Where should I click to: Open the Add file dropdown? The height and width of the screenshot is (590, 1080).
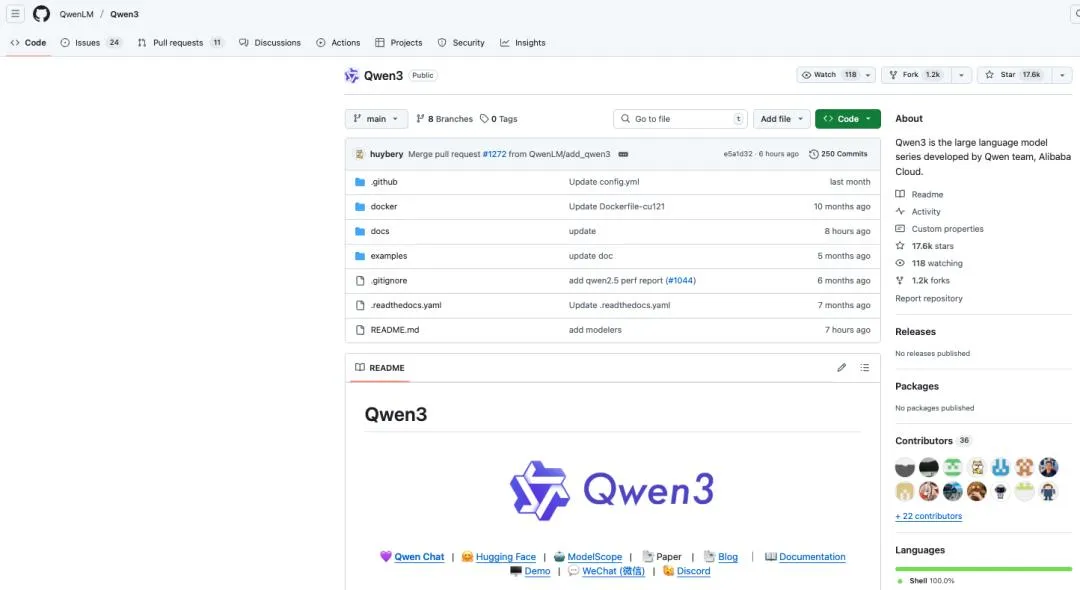781,118
